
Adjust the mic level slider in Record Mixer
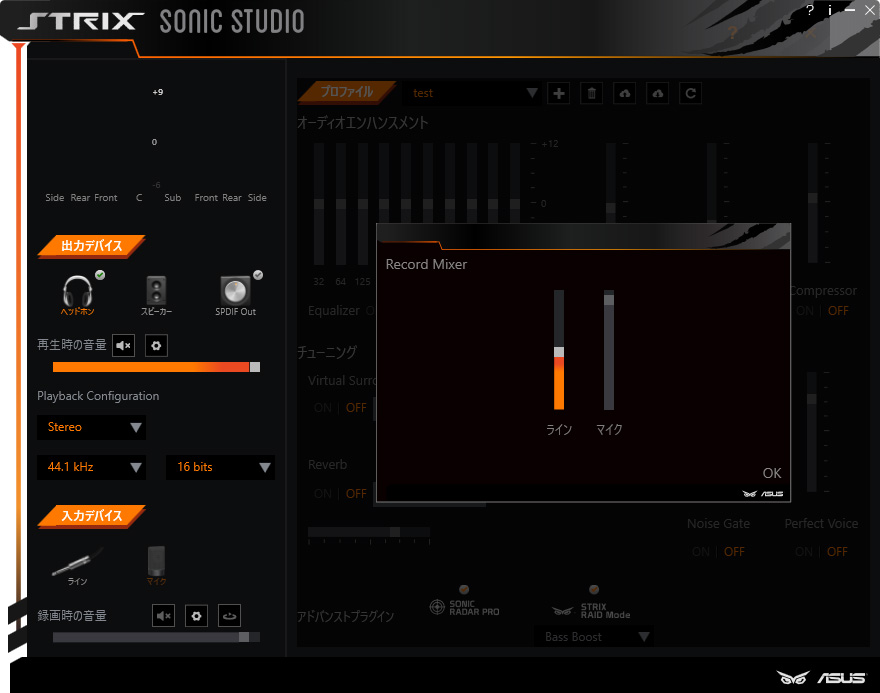tap(609, 350)
